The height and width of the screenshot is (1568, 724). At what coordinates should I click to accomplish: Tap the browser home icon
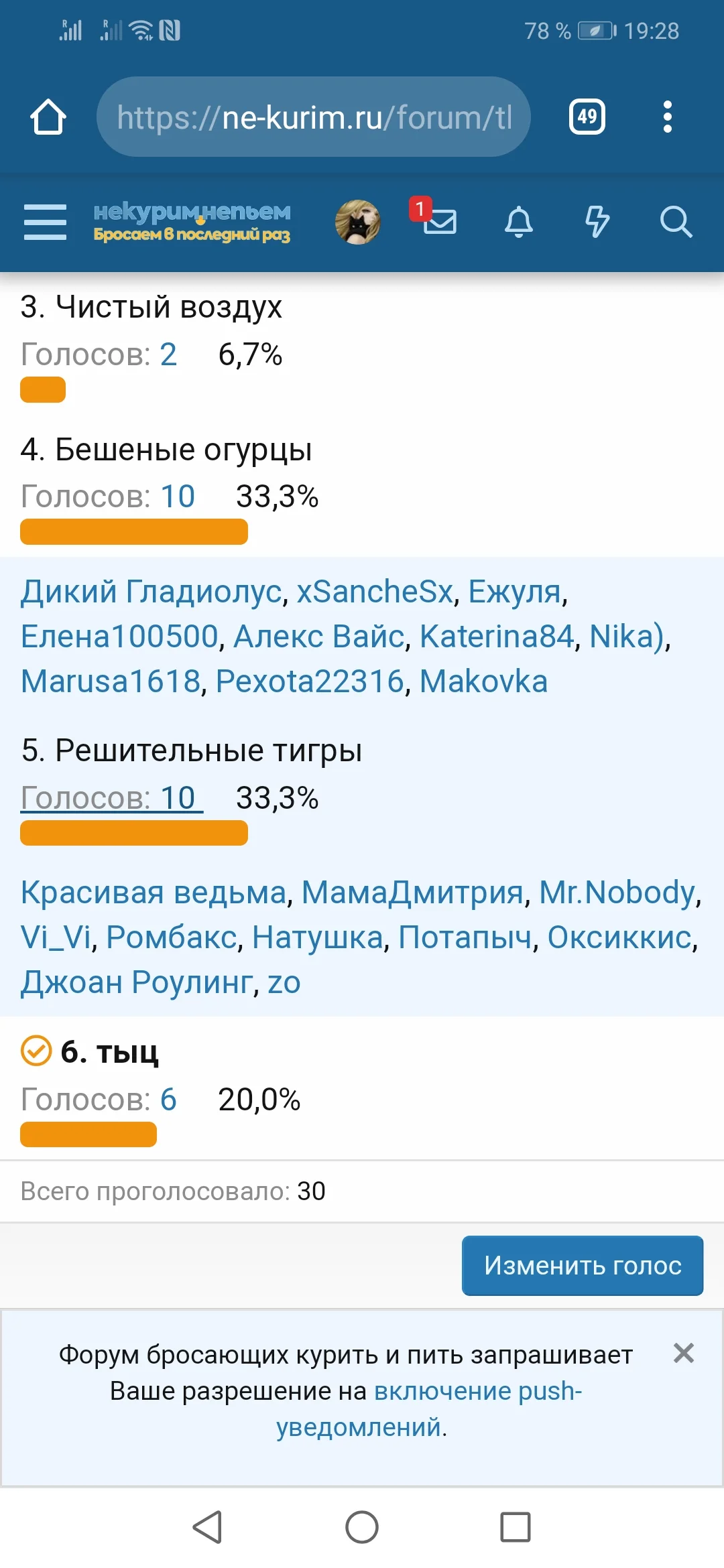[x=50, y=116]
